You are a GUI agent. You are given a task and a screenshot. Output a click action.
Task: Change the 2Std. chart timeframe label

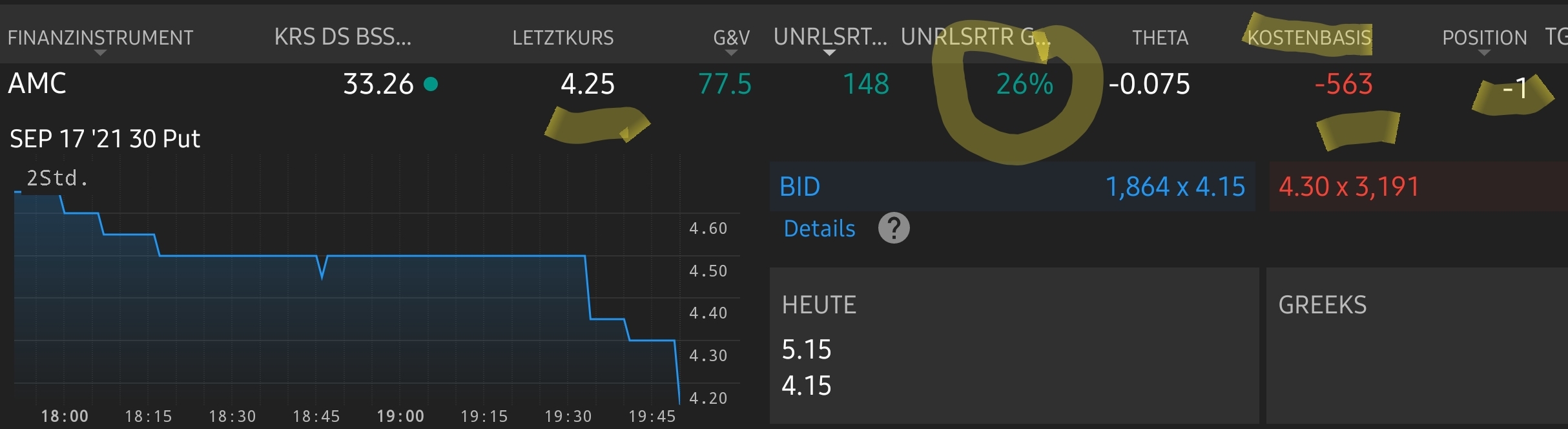pos(57,178)
